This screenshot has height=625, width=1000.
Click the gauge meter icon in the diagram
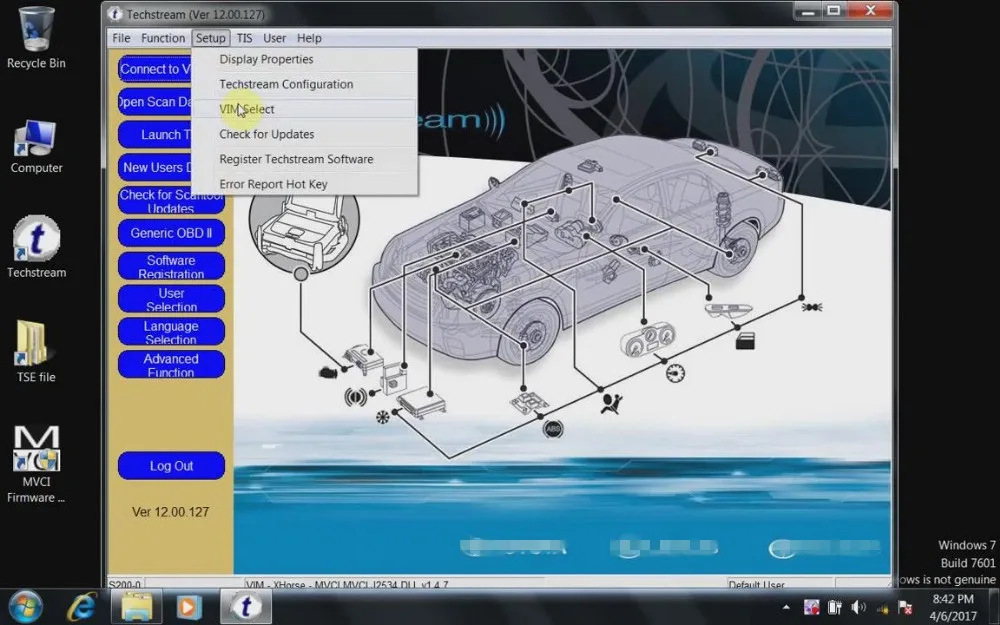(675, 373)
